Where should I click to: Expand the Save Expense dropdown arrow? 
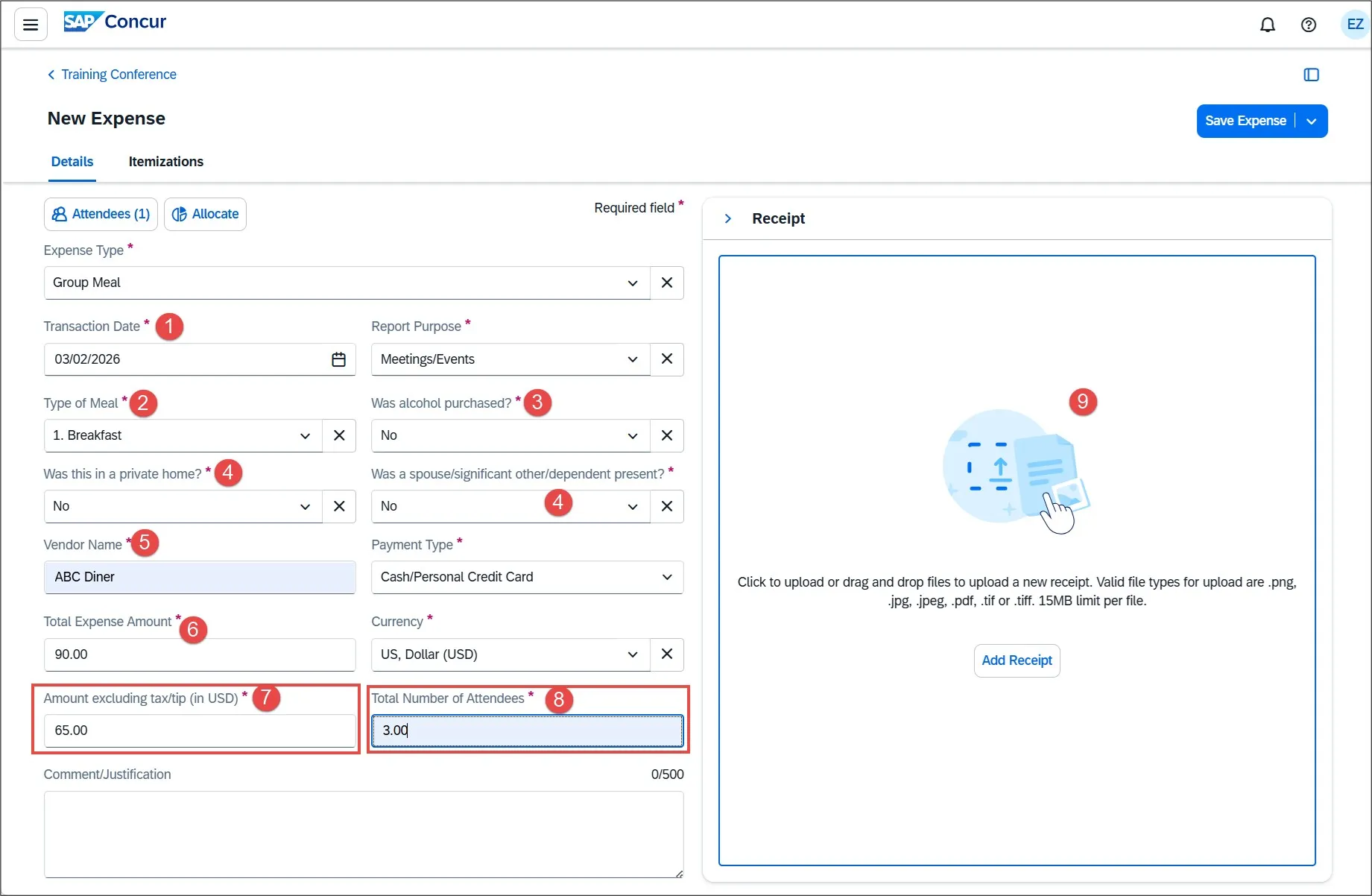1312,121
